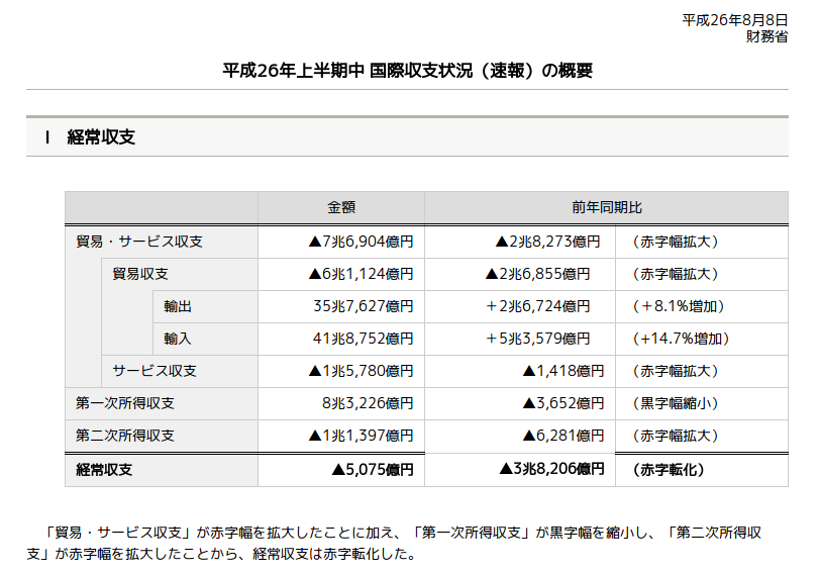The width and height of the screenshot is (820, 573).
Task: Click the row label 輸入
Action: 177,339
